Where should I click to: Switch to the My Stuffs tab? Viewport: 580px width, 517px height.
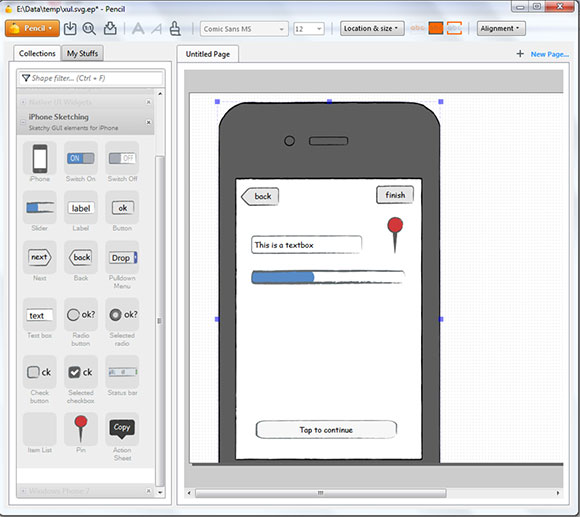82,53
